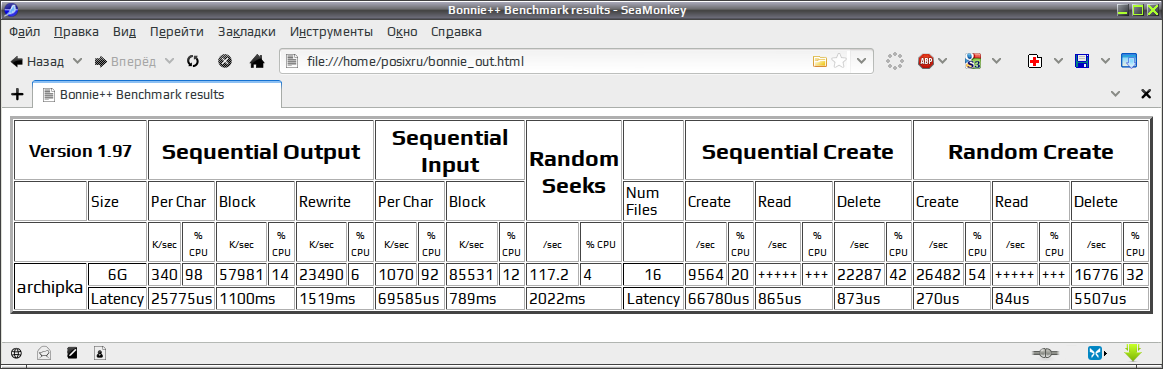Click the bookmark star in address bar
Viewport: 1163px width, 369px height.
coord(839,61)
